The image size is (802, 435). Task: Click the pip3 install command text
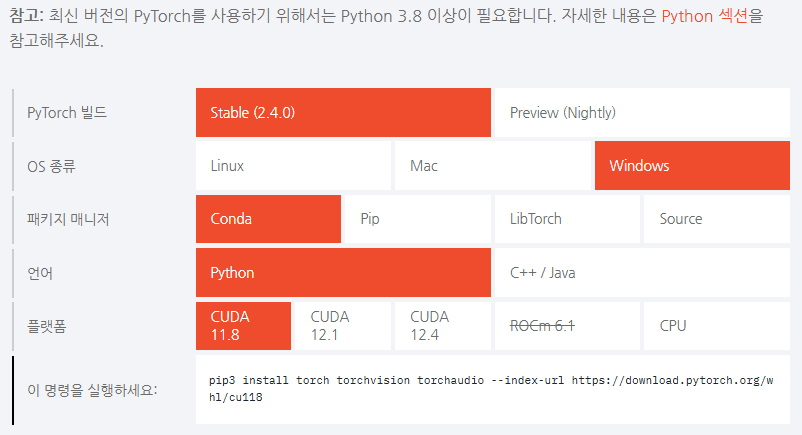(x=491, y=388)
